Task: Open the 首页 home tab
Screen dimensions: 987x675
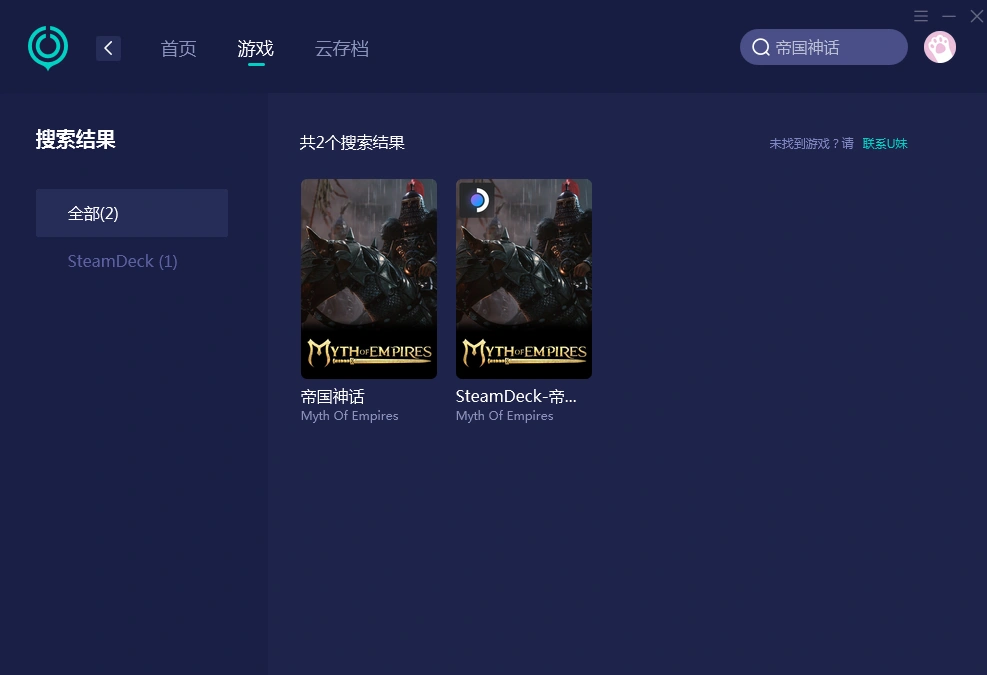Action: (x=179, y=48)
